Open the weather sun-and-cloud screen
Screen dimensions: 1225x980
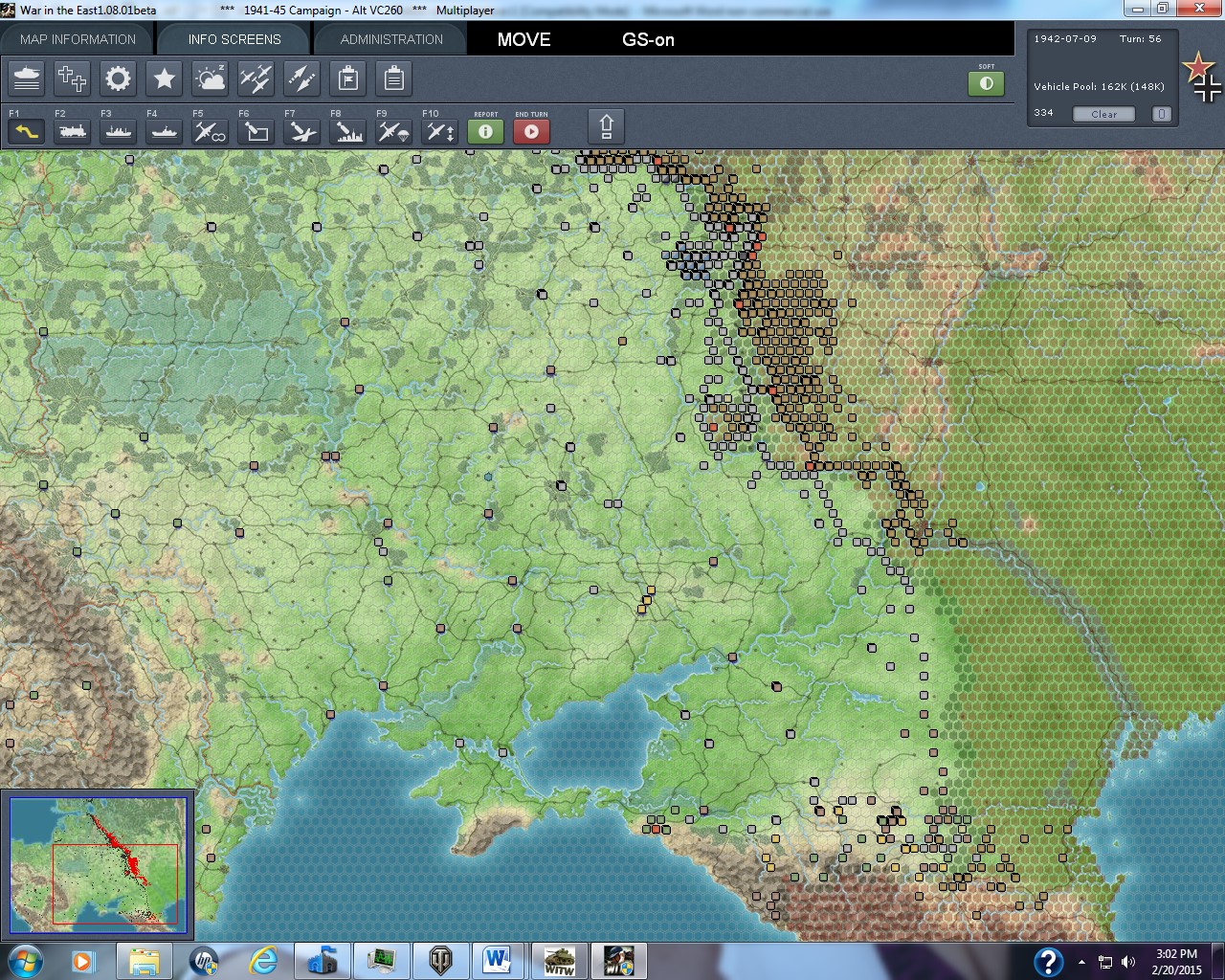click(x=211, y=78)
